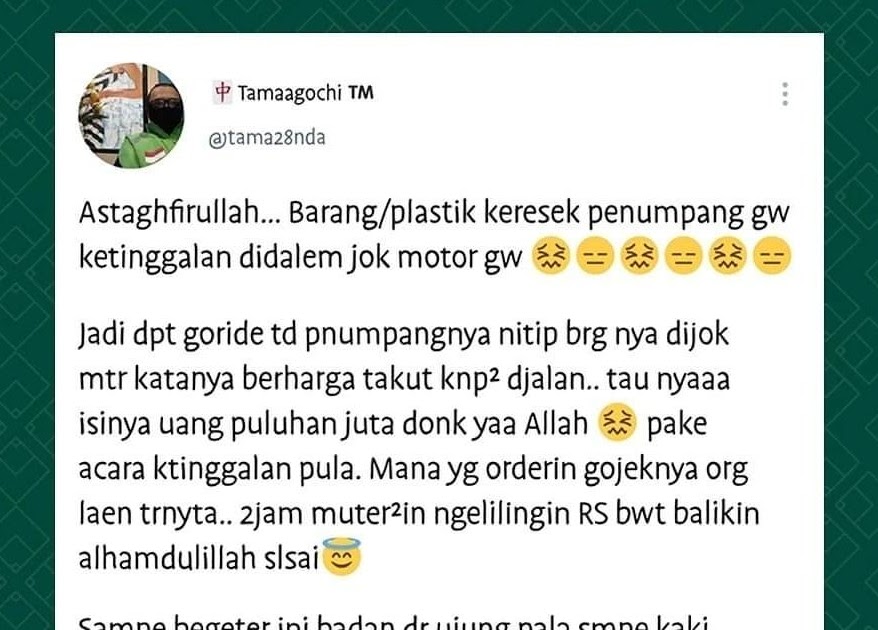Screen dimensions: 878x630
Task: Click the last expressionless emoji in the emoji row
Action: coord(773,256)
